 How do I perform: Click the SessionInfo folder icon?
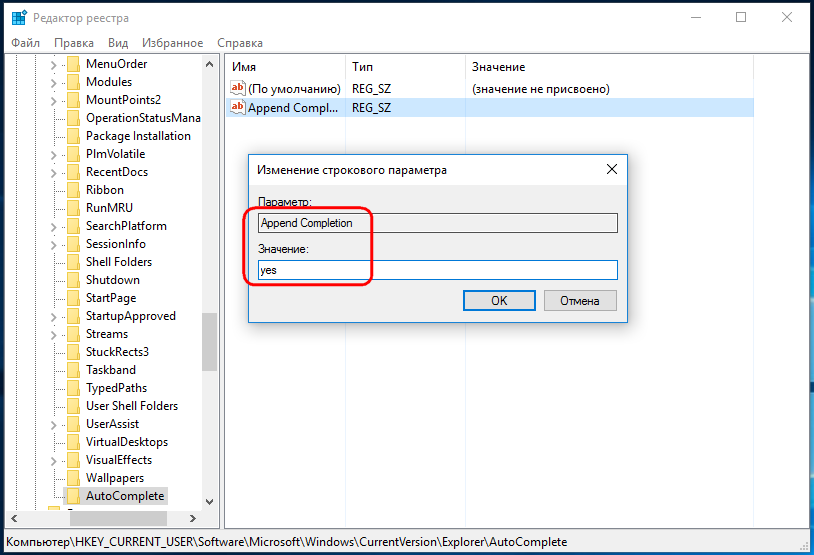[73, 244]
